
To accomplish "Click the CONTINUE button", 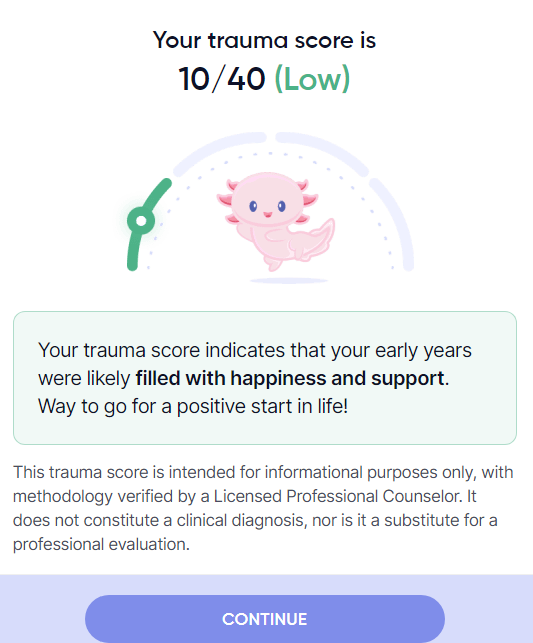I will 265,619.
